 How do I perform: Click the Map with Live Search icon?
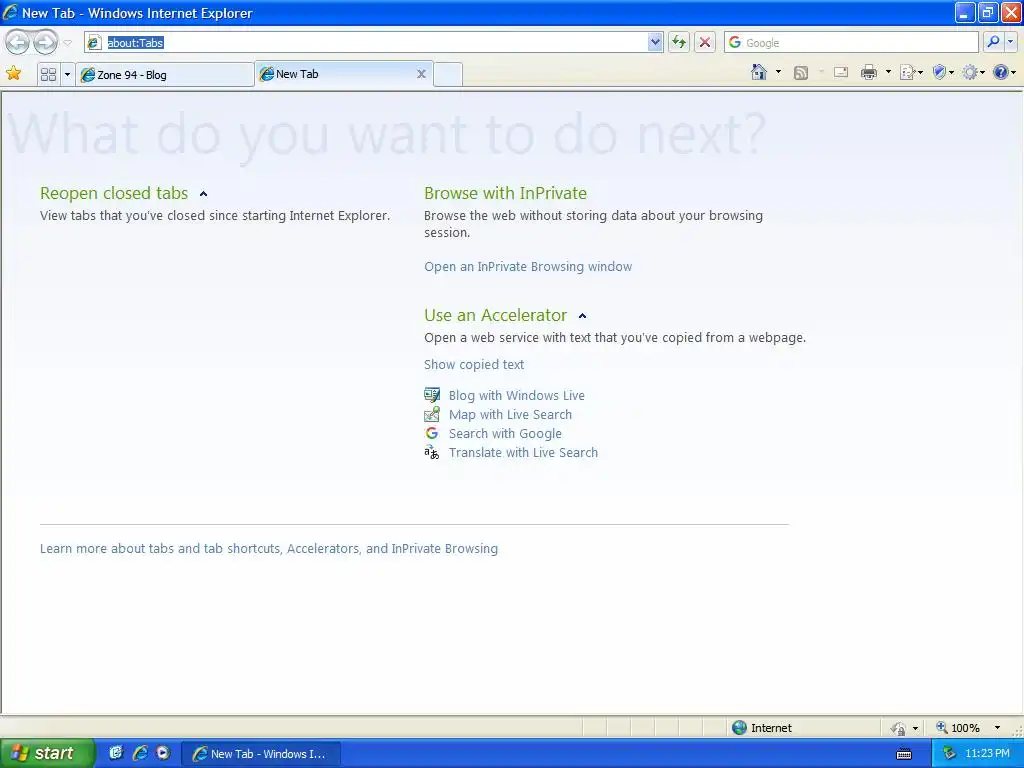point(432,414)
